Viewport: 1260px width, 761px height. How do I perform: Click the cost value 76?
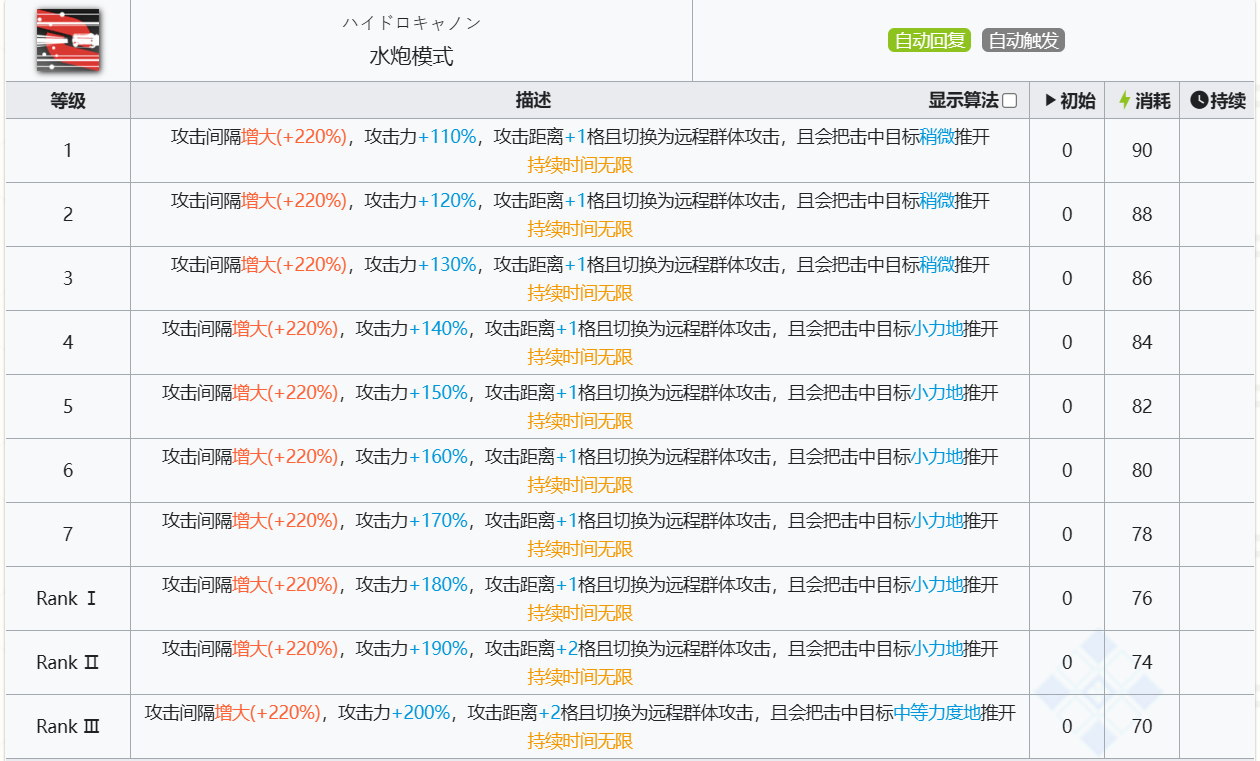click(1142, 599)
